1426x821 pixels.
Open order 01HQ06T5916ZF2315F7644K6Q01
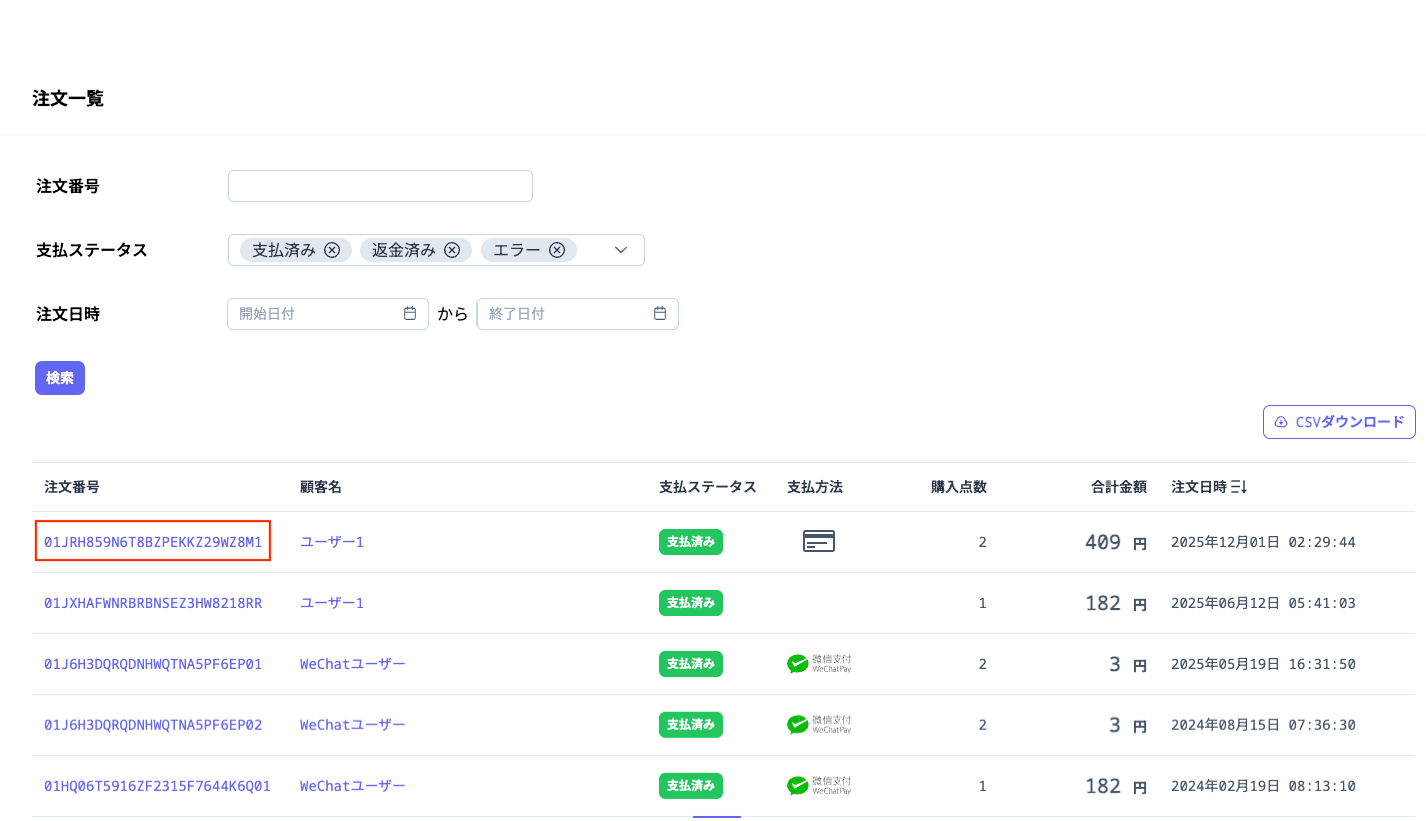click(157, 786)
